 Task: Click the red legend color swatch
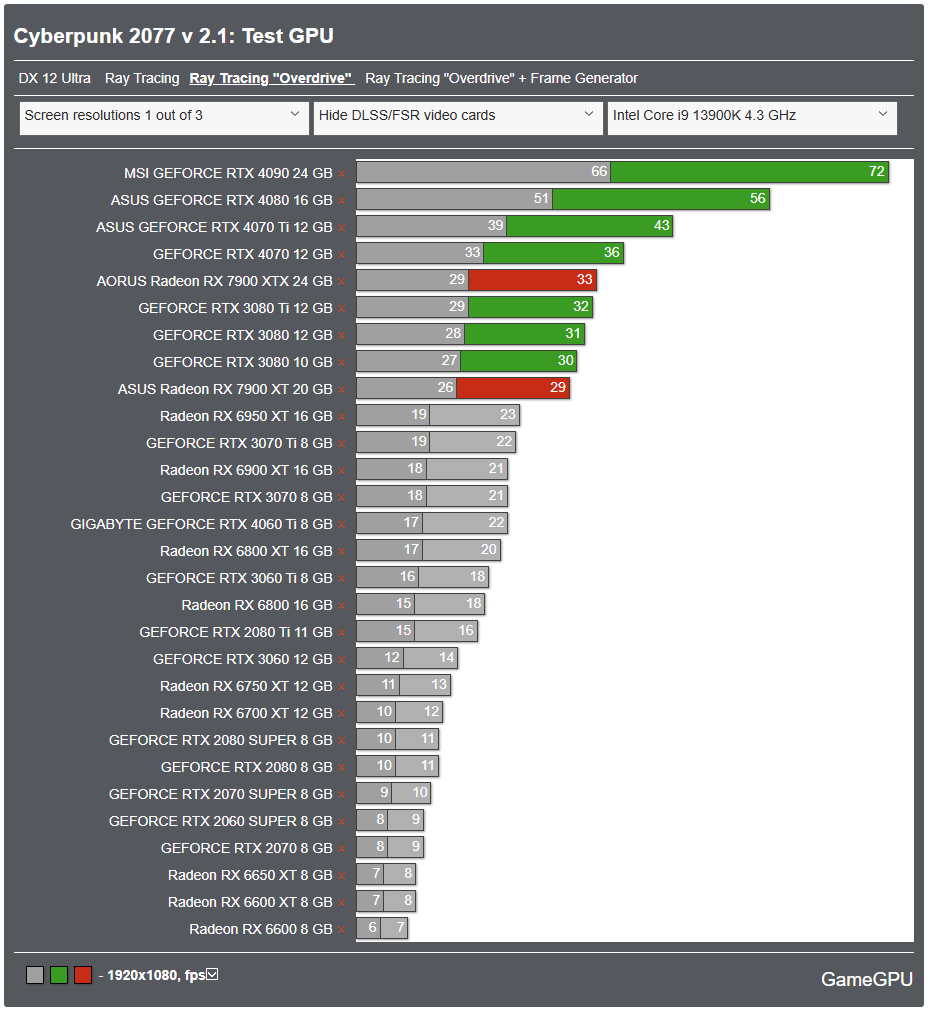[83, 975]
